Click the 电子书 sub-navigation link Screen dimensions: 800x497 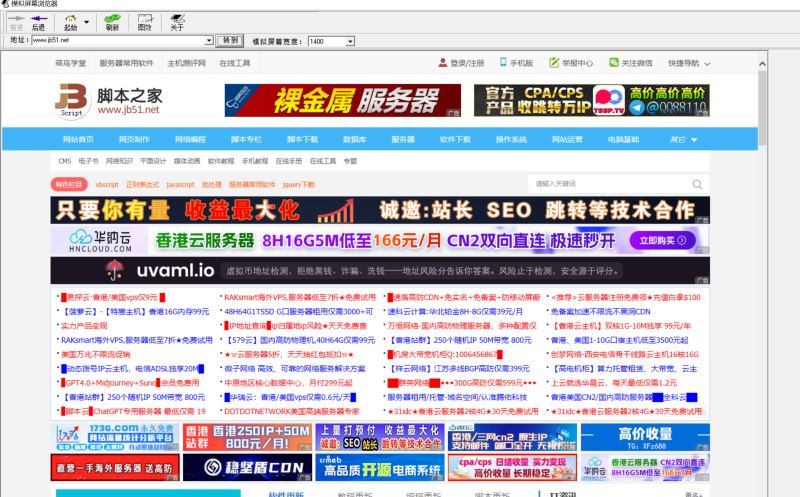tap(88, 161)
